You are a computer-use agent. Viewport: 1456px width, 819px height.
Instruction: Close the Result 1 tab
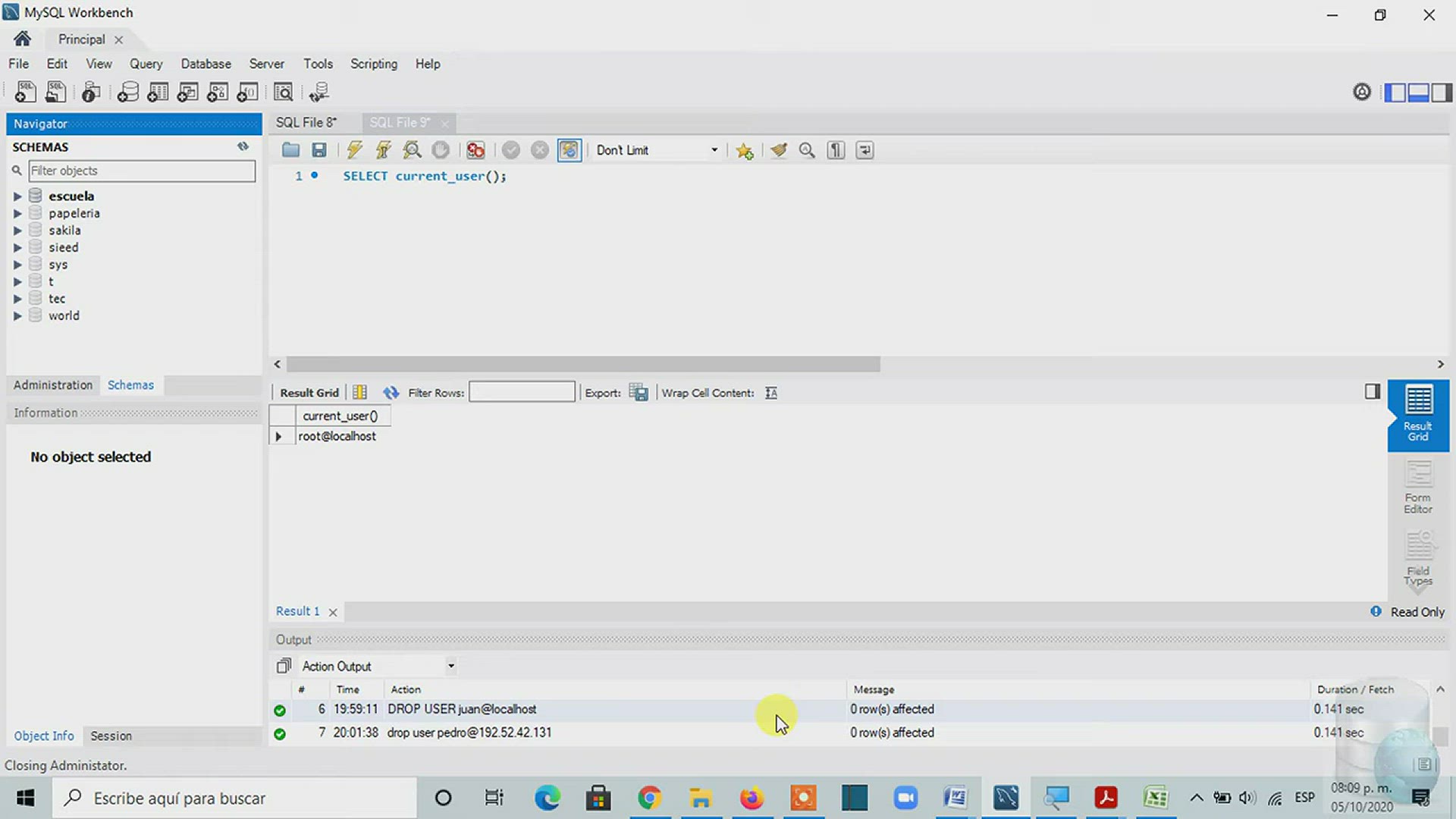point(332,612)
